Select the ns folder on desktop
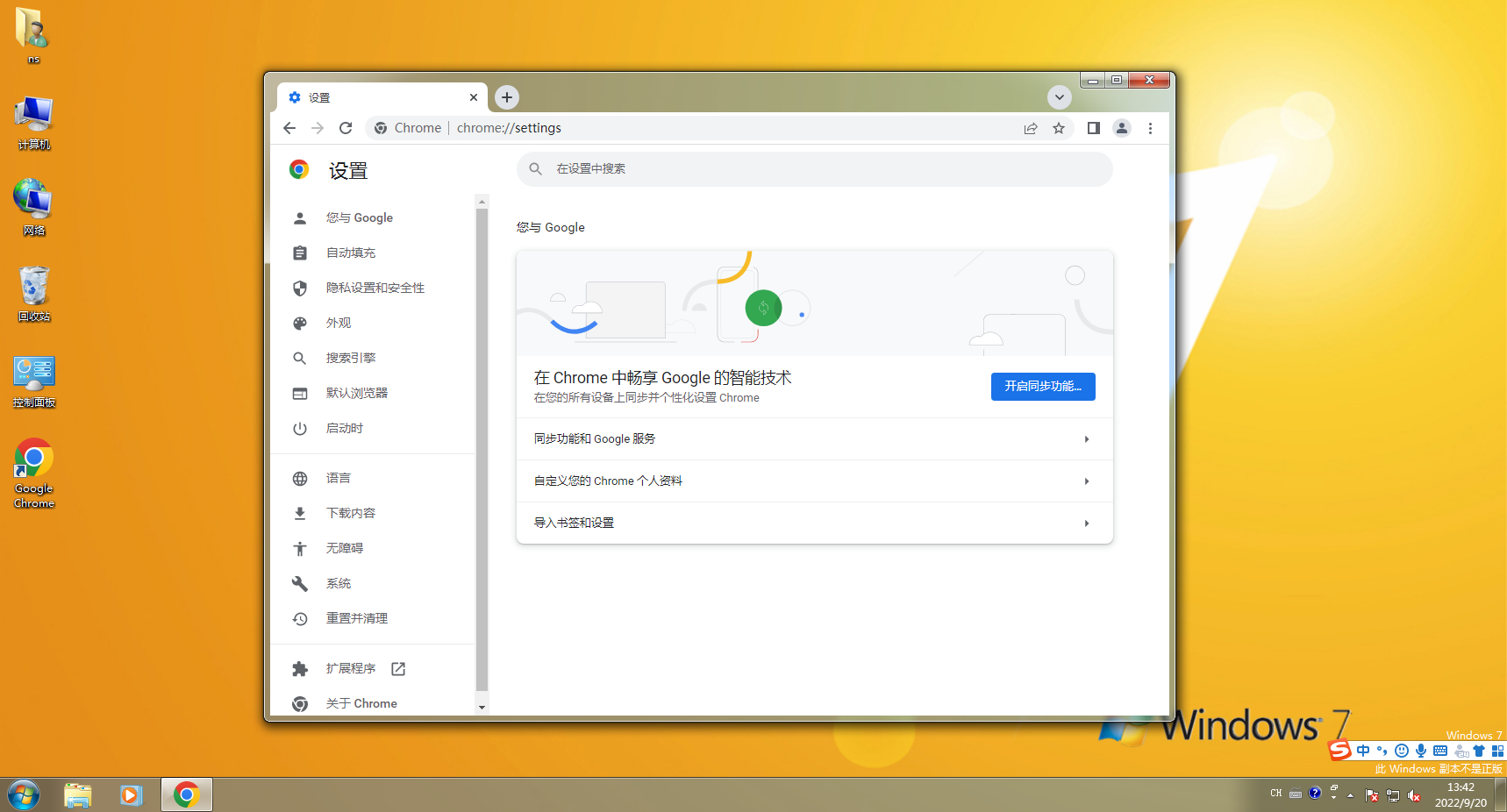Viewport: 1507px width, 812px height. [x=32, y=35]
